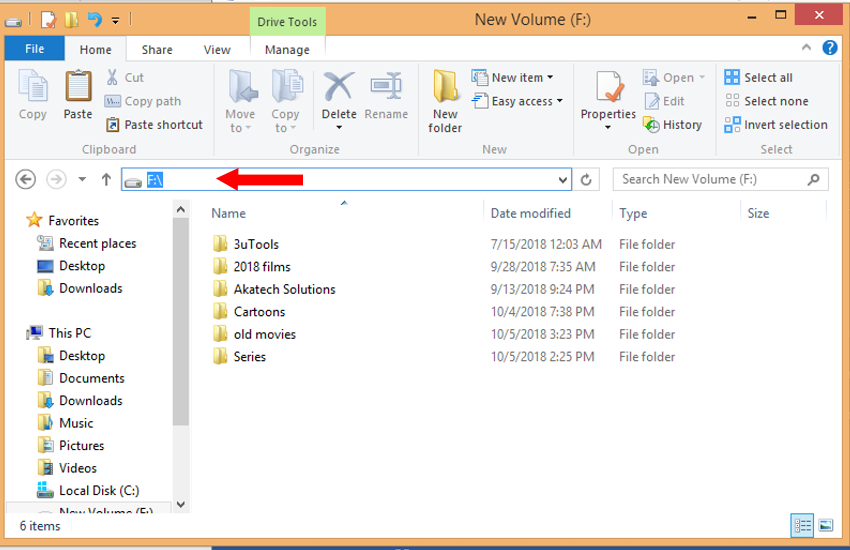Viewport: 850px width, 550px height.
Task: Open the Customize Quick Access Toolbar dropdown
Action: coord(115,21)
